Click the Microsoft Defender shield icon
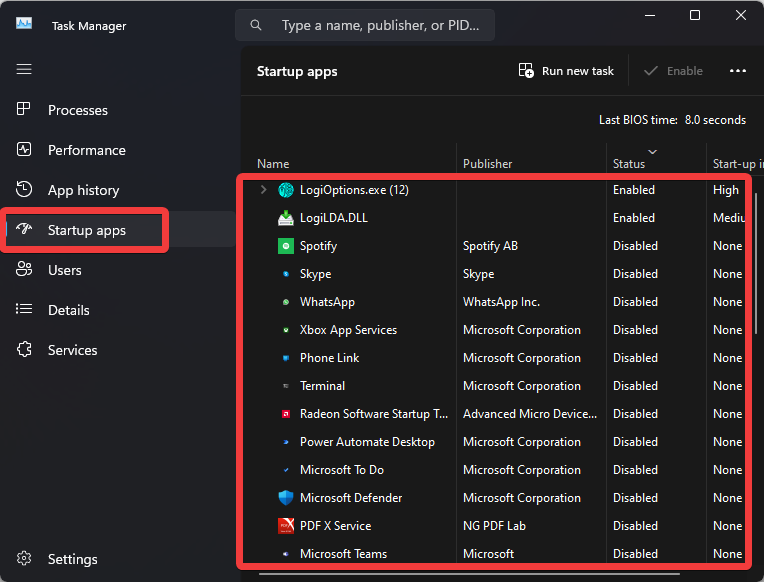This screenshot has width=764, height=582. (286, 498)
